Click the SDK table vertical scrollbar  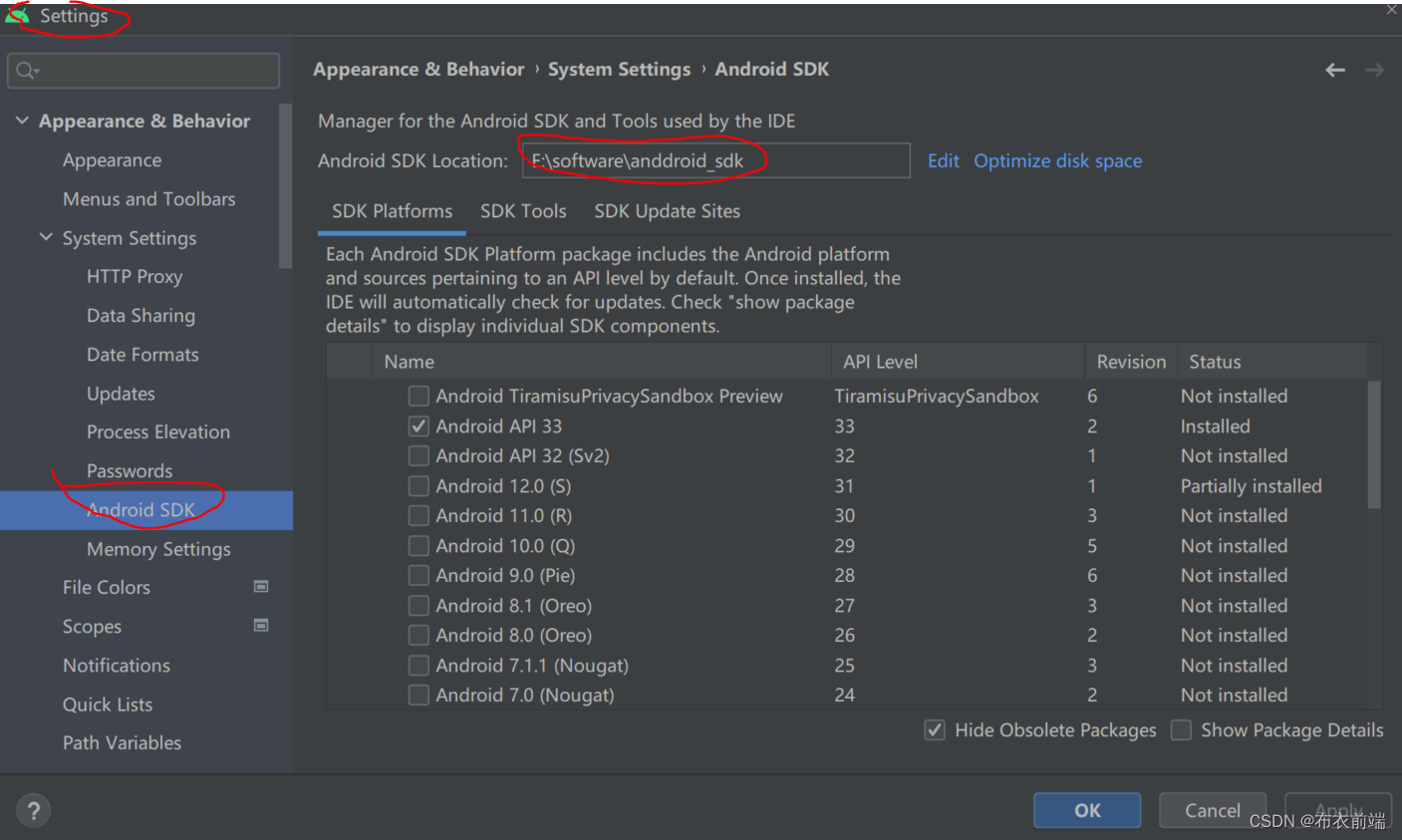click(x=1375, y=444)
